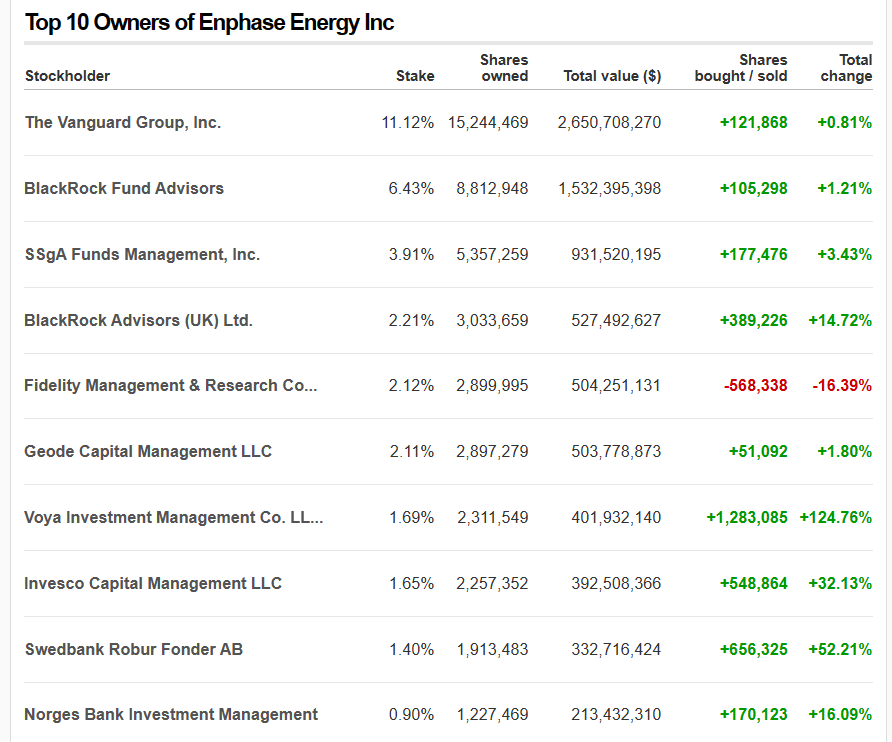
Task: Select Vanguard's 11.12% stake value
Action: pos(407,122)
